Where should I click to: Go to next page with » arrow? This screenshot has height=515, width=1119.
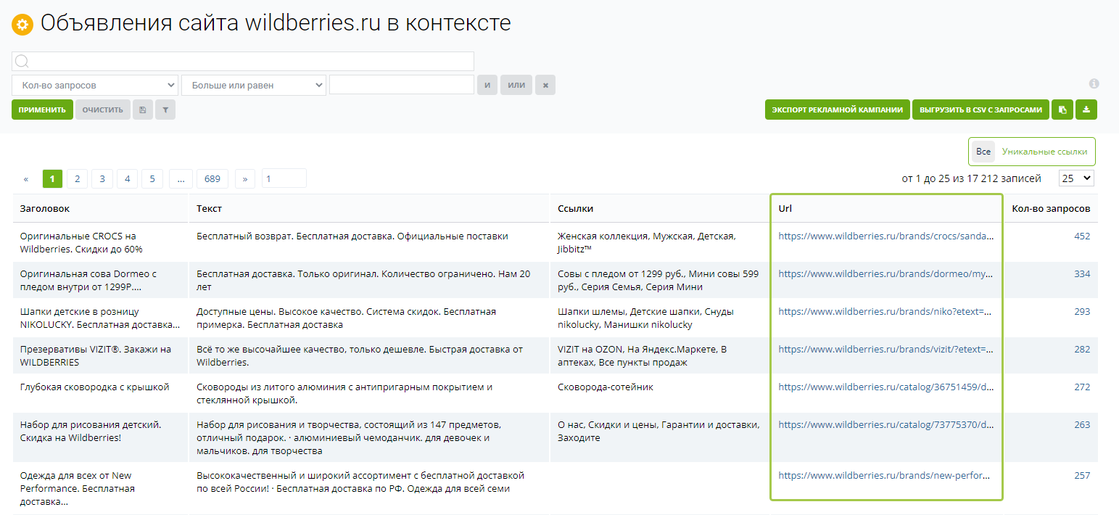(x=245, y=179)
